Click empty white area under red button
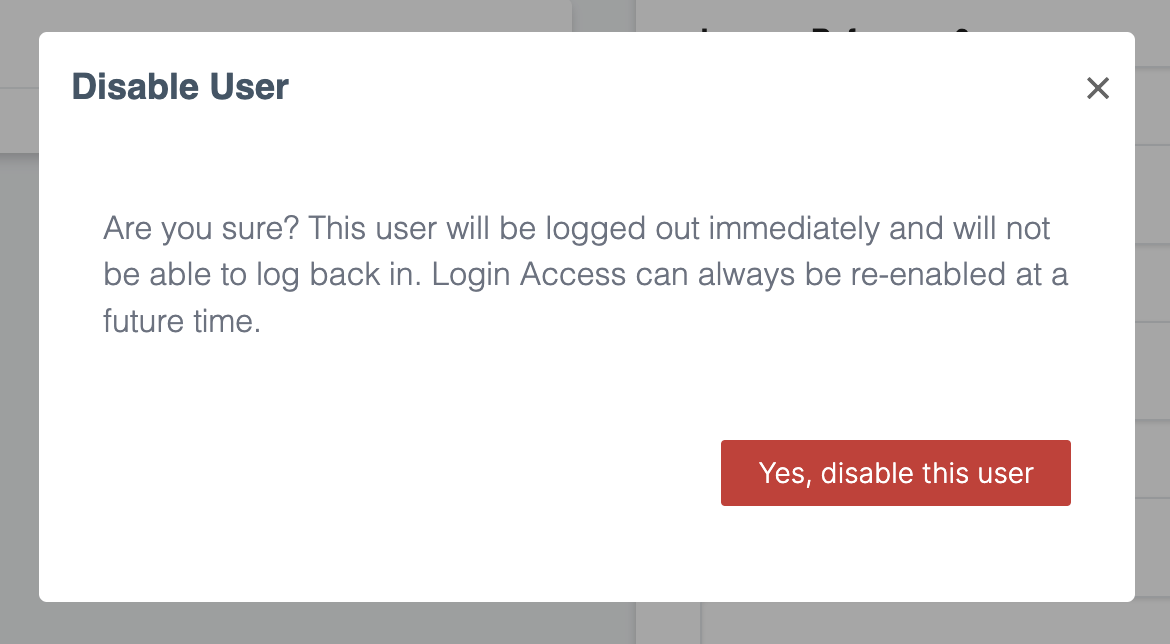 click(x=895, y=554)
